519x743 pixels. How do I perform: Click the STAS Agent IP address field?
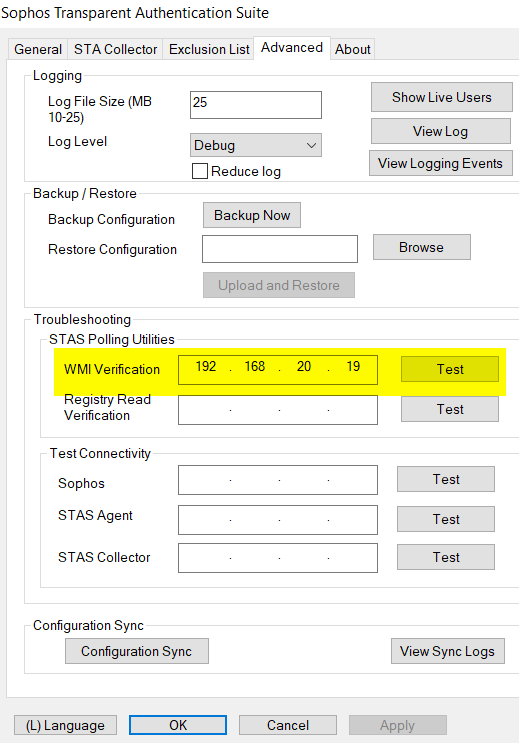[278, 520]
